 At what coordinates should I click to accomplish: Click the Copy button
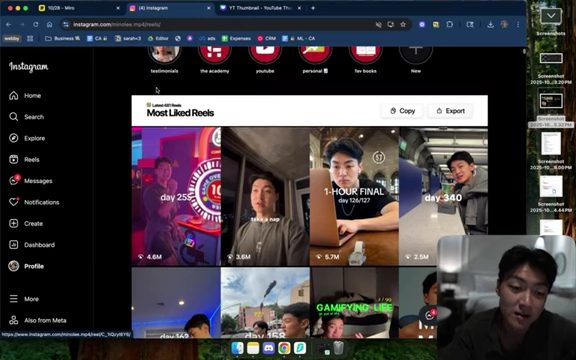[x=402, y=111]
